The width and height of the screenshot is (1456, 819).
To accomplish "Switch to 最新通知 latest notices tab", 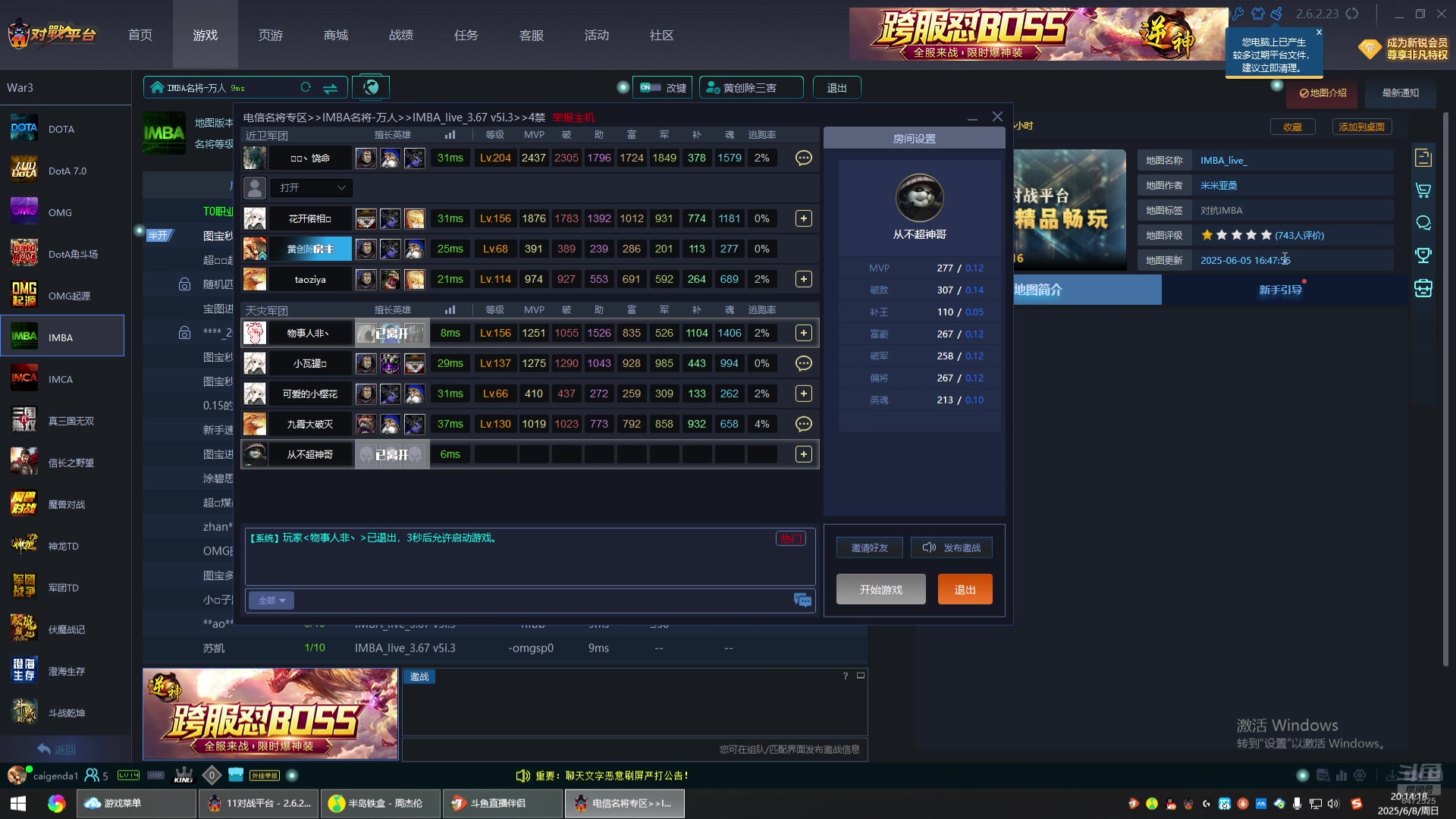I will (1400, 93).
